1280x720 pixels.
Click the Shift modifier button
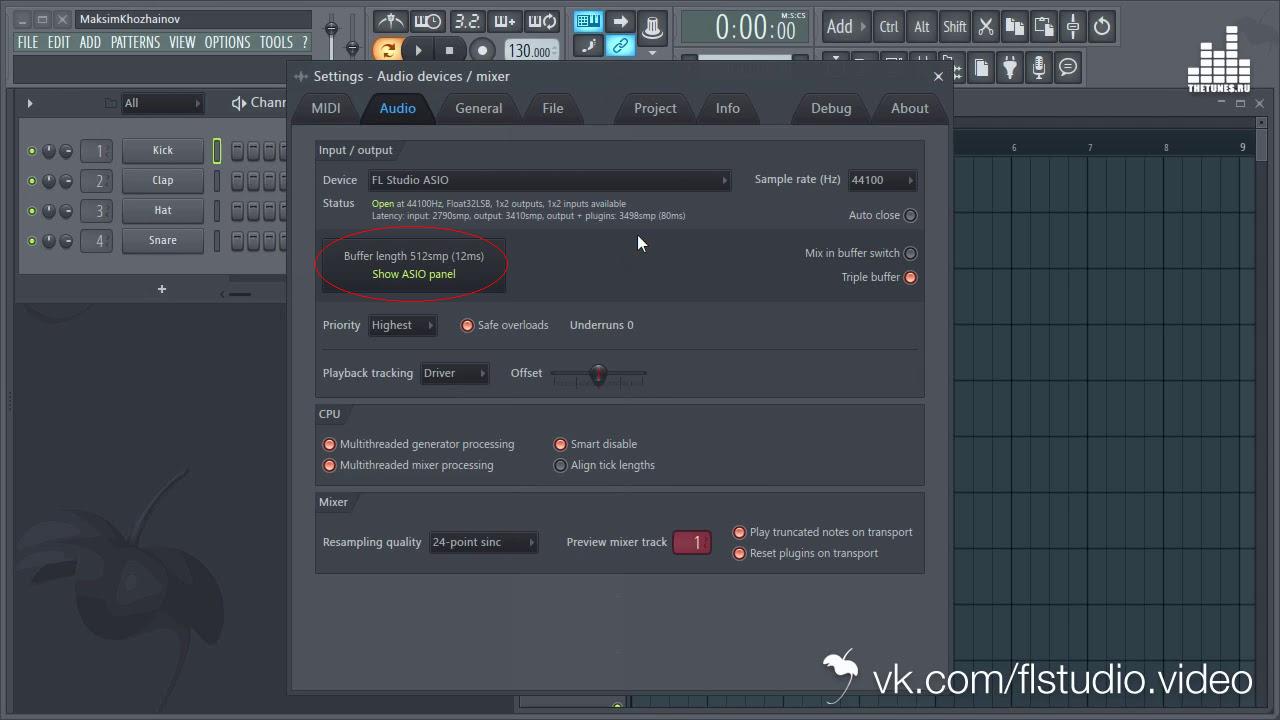(x=955, y=27)
